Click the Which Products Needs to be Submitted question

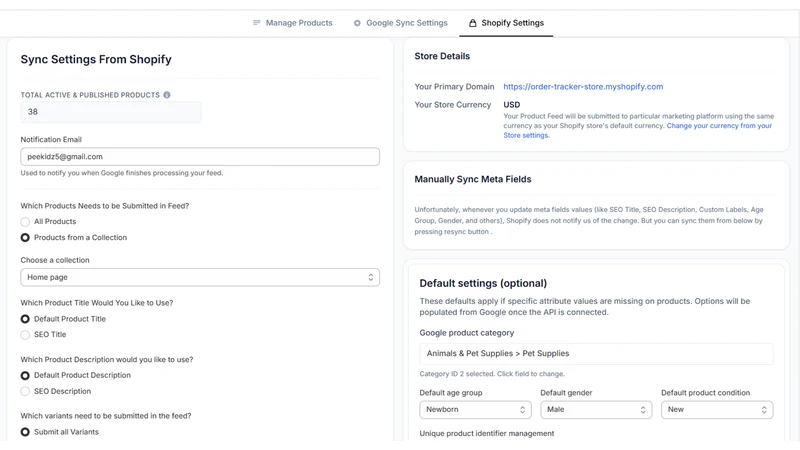(x=105, y=206)
